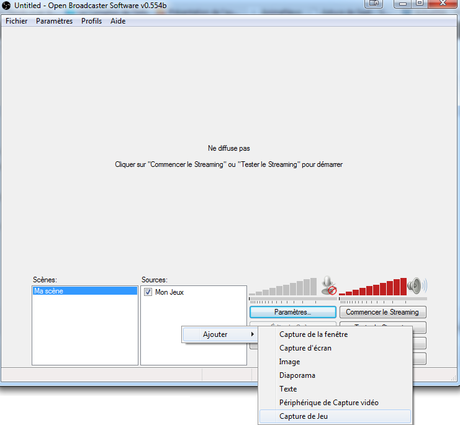The width and height of the screenshot is (460, 425).
Task: Click the OBS logo in the title bar
Action: point(6,5)
